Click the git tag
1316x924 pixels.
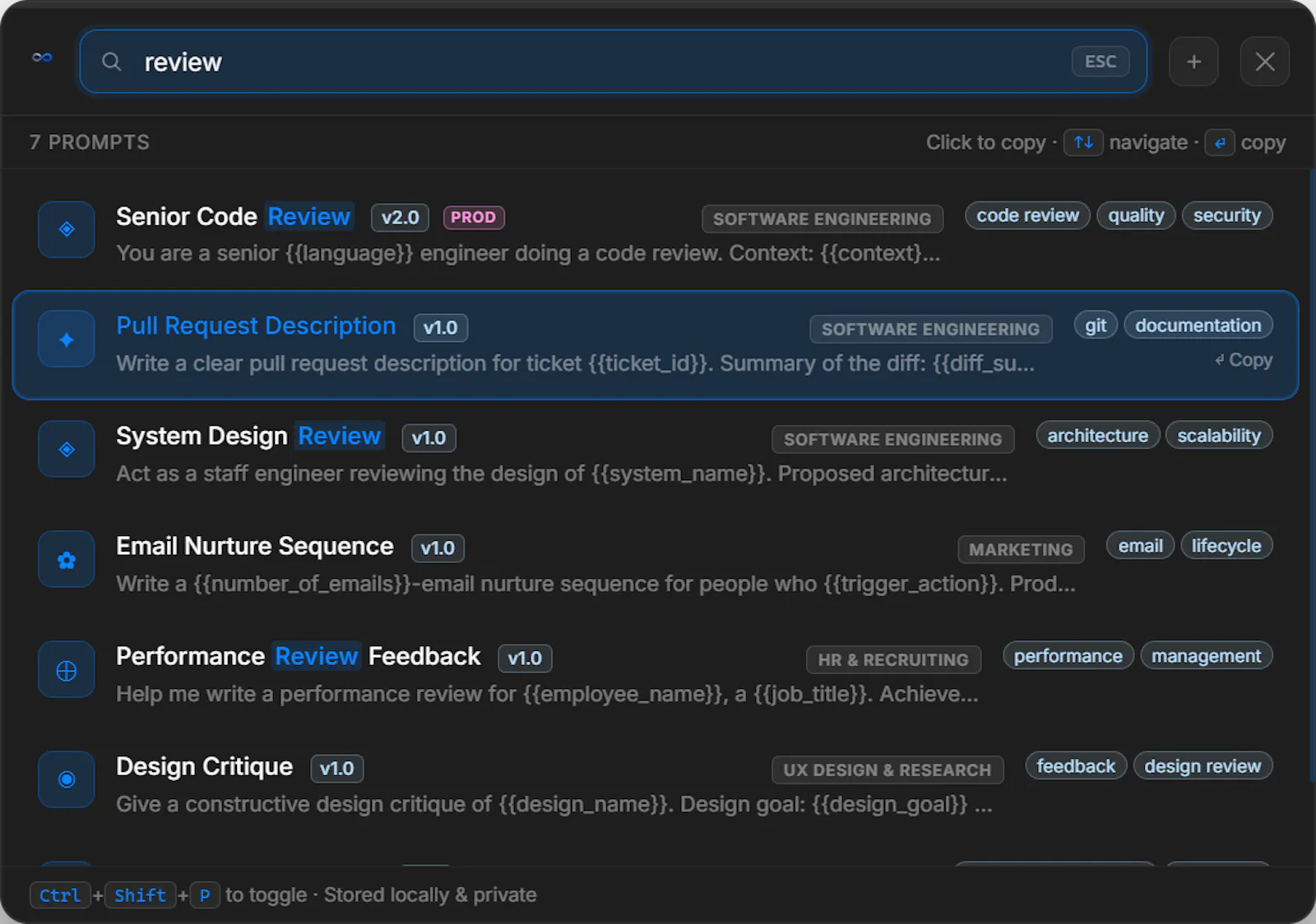coord(1096,326)
